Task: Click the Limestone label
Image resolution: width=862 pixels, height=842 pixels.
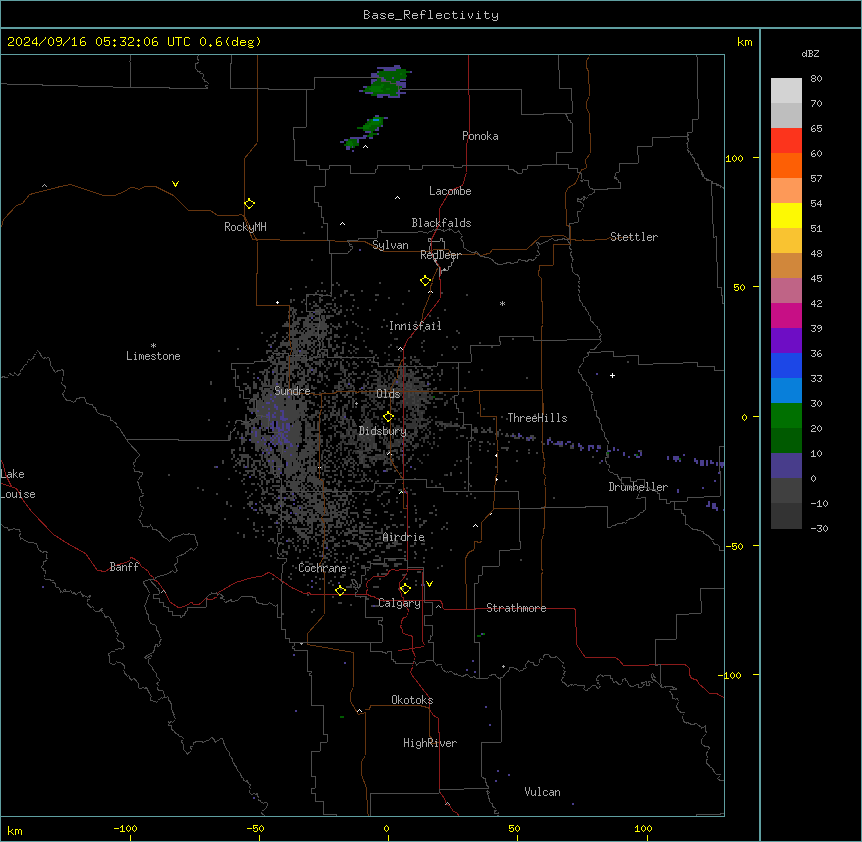Action: point(153,356)
